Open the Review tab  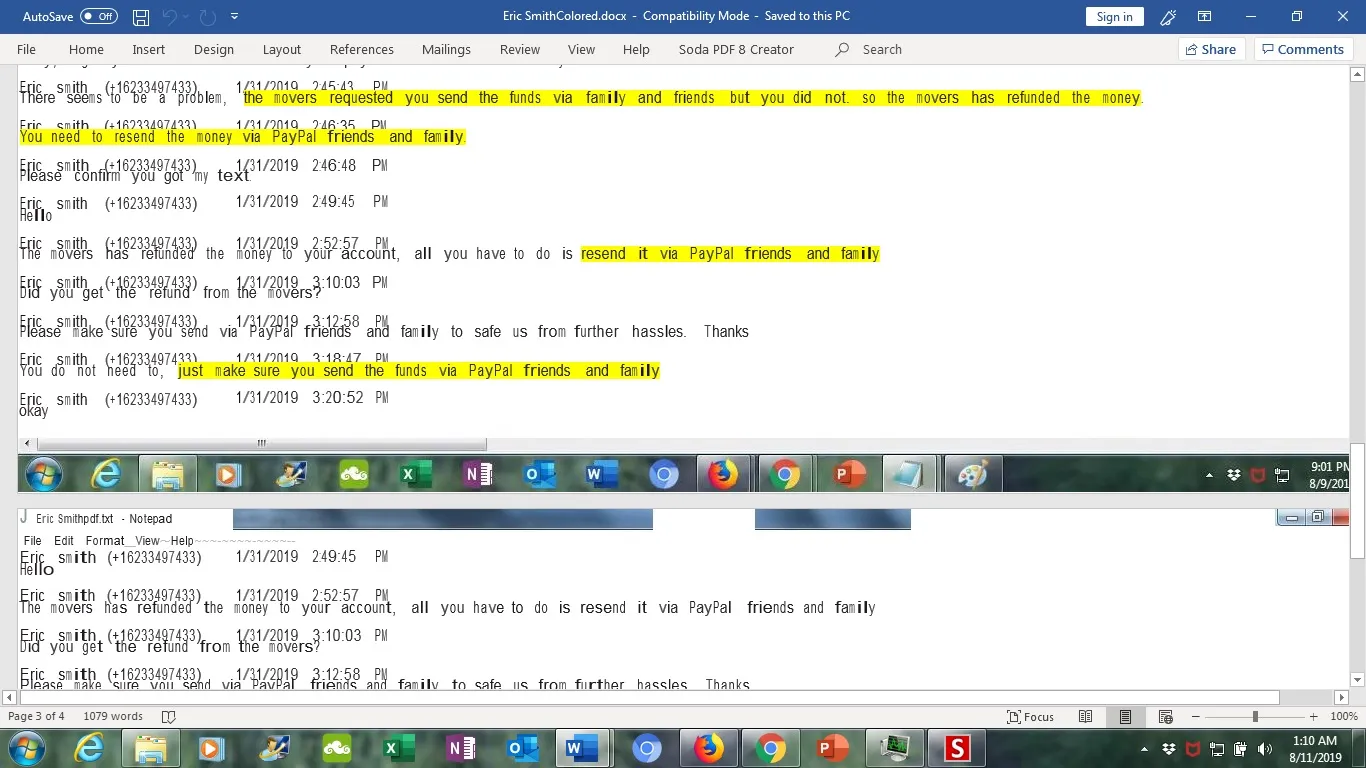(520, 49)
